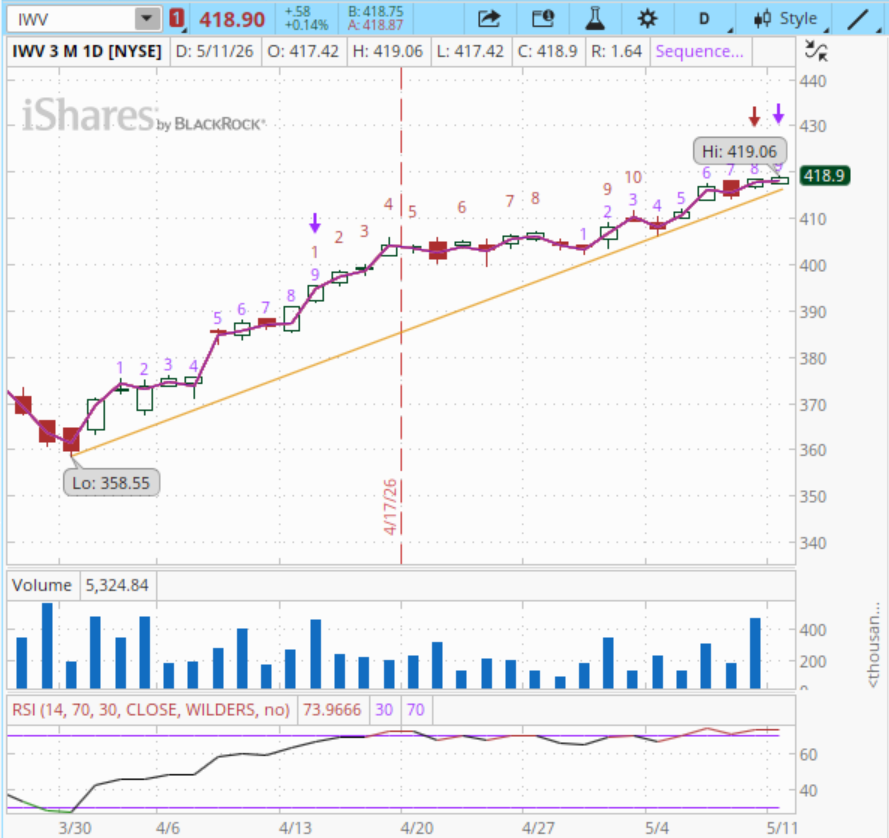Click the D: 5/11/26 date value
This screenshot has height=838, width=889.
click(214, 52)
